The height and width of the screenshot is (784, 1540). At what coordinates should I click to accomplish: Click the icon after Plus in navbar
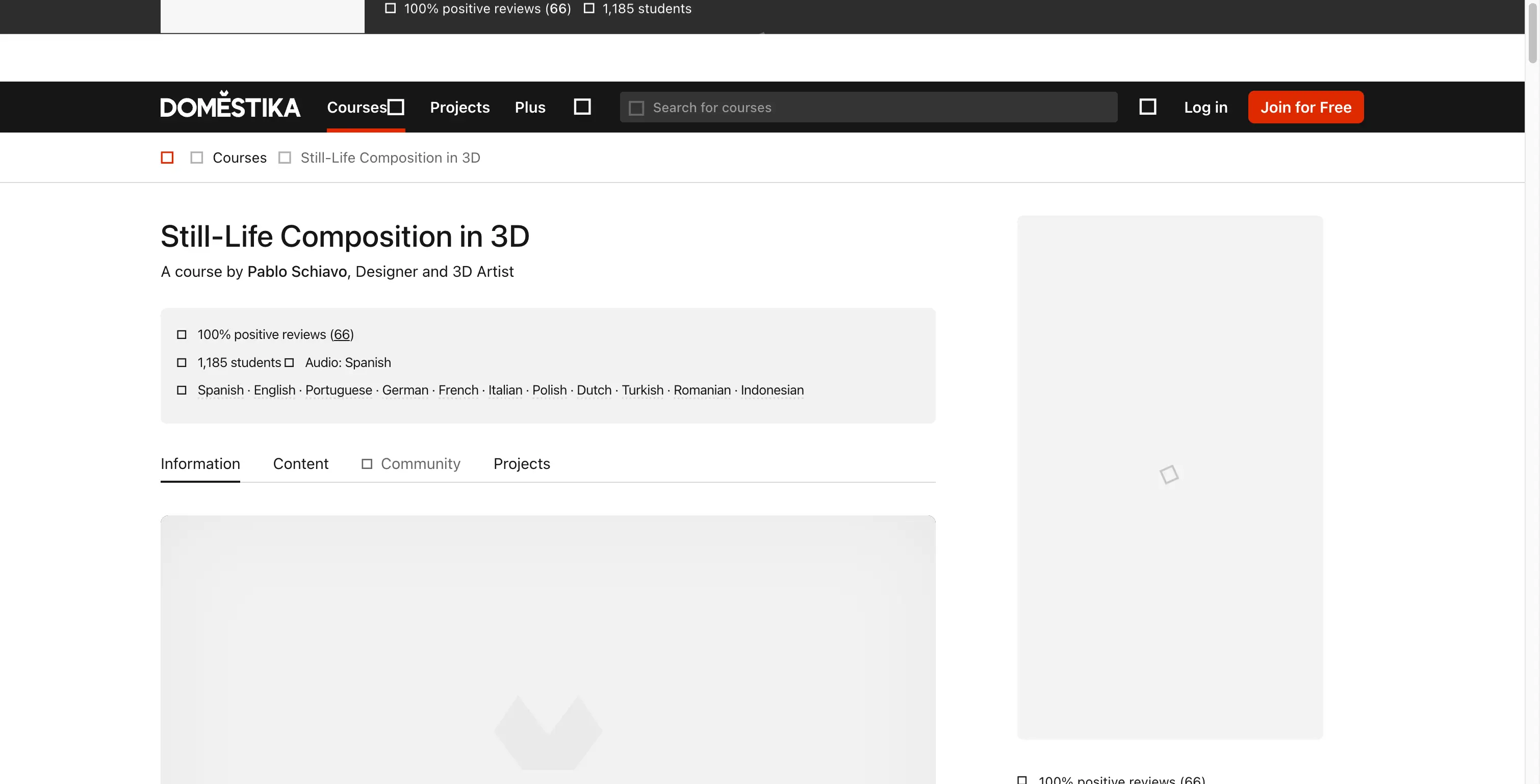click(582, 107)
